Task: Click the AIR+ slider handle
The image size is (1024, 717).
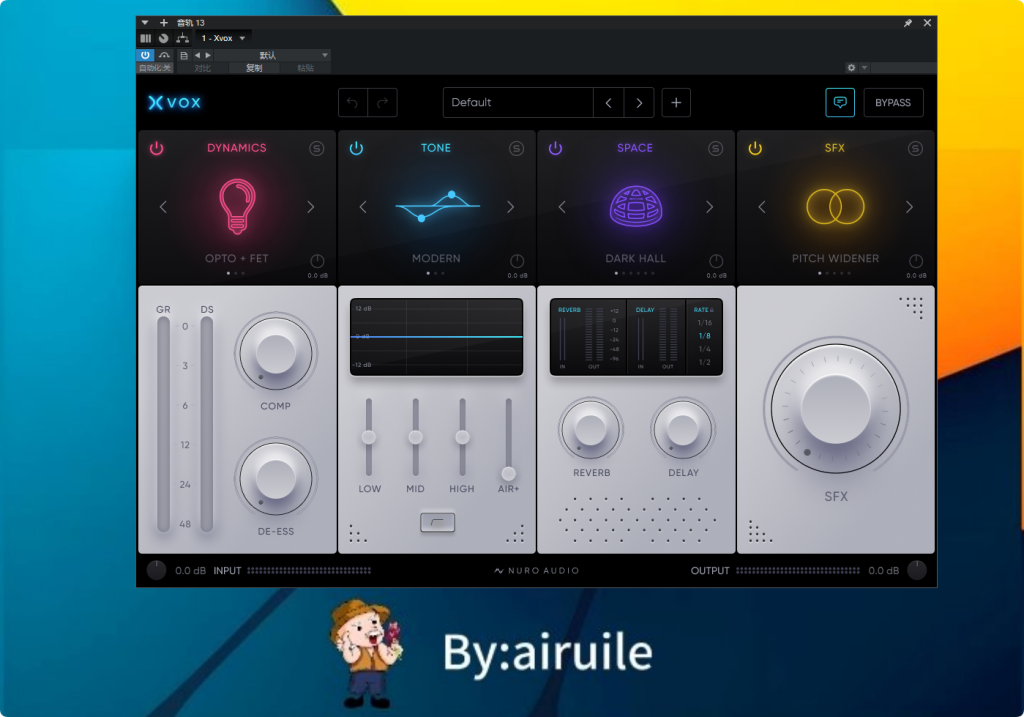Action: 508,473
